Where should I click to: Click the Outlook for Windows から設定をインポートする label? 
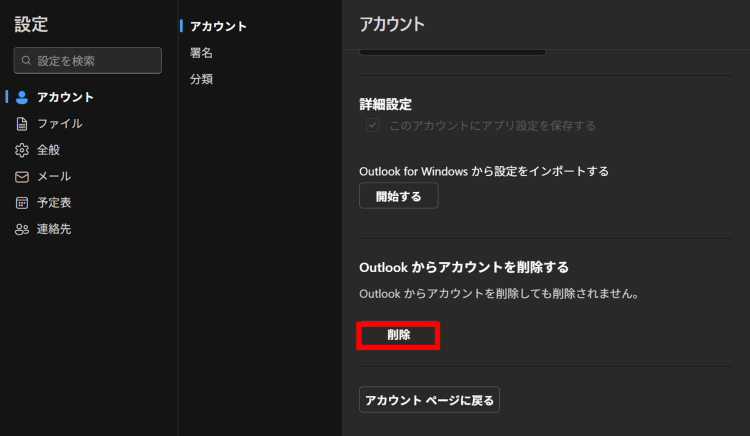(484, 171)
